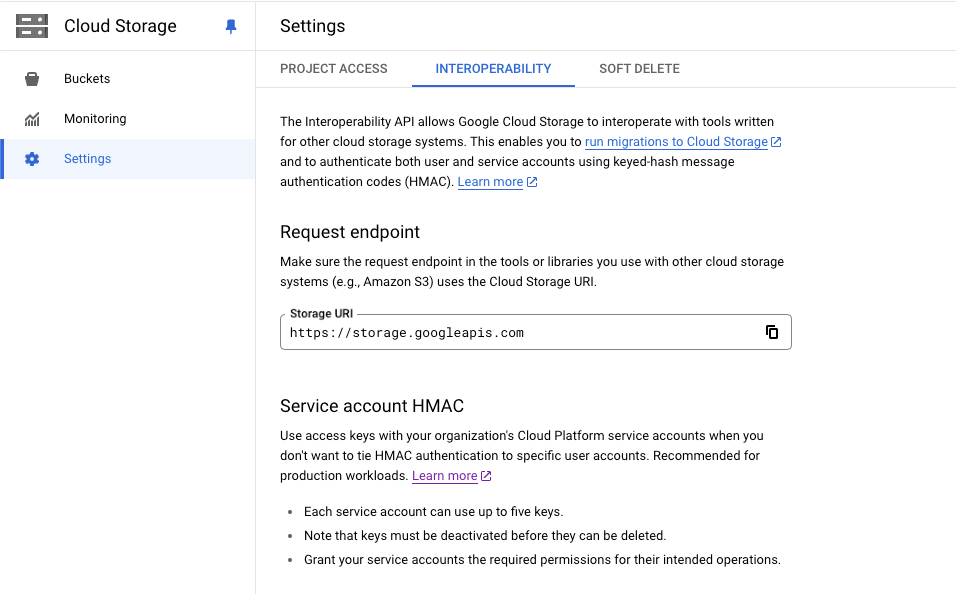Follow Learn more link about HMAC authentication codes

point(490,182)
